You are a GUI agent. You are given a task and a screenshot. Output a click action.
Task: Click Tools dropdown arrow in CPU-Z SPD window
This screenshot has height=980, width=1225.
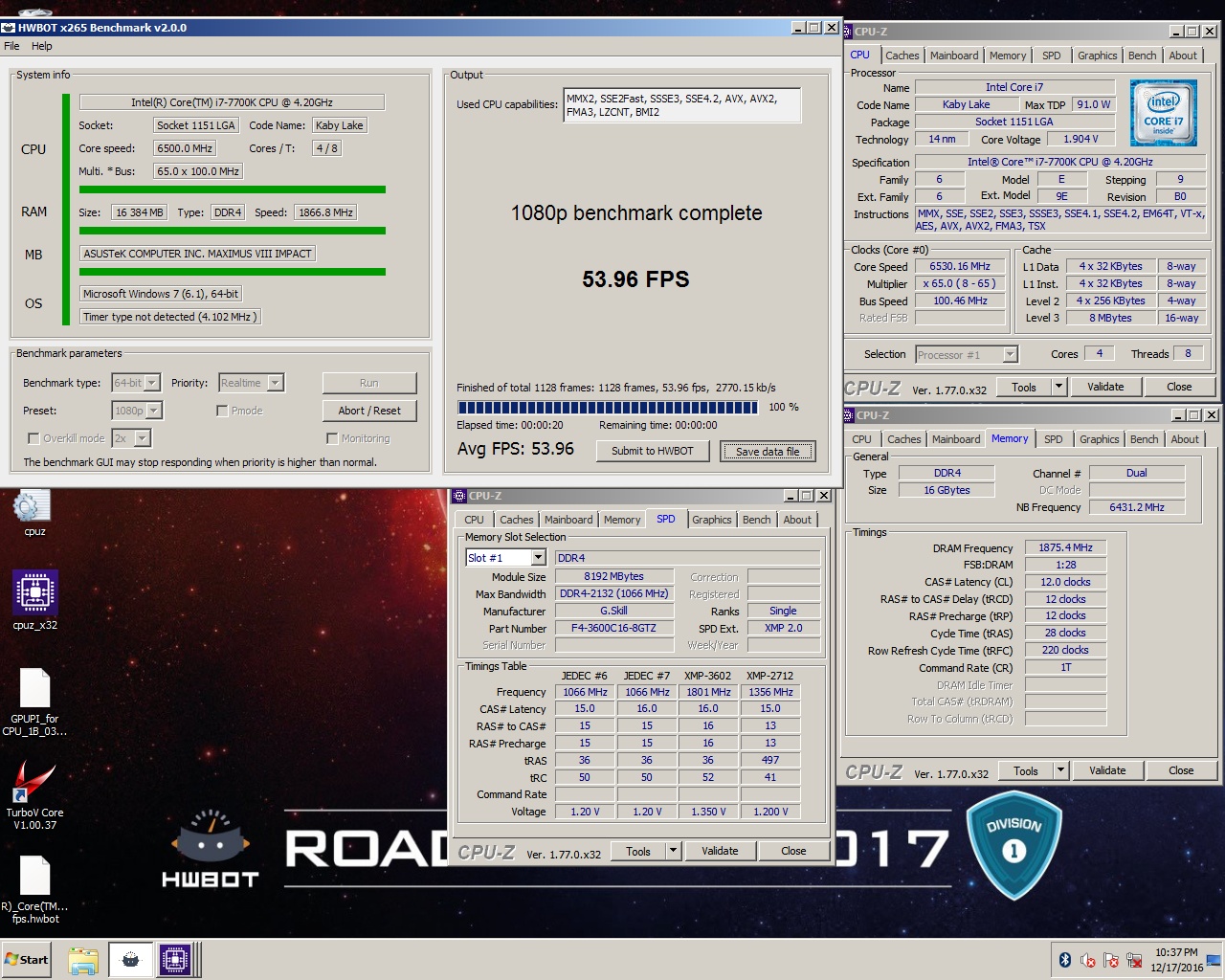(x=674, y=851)
